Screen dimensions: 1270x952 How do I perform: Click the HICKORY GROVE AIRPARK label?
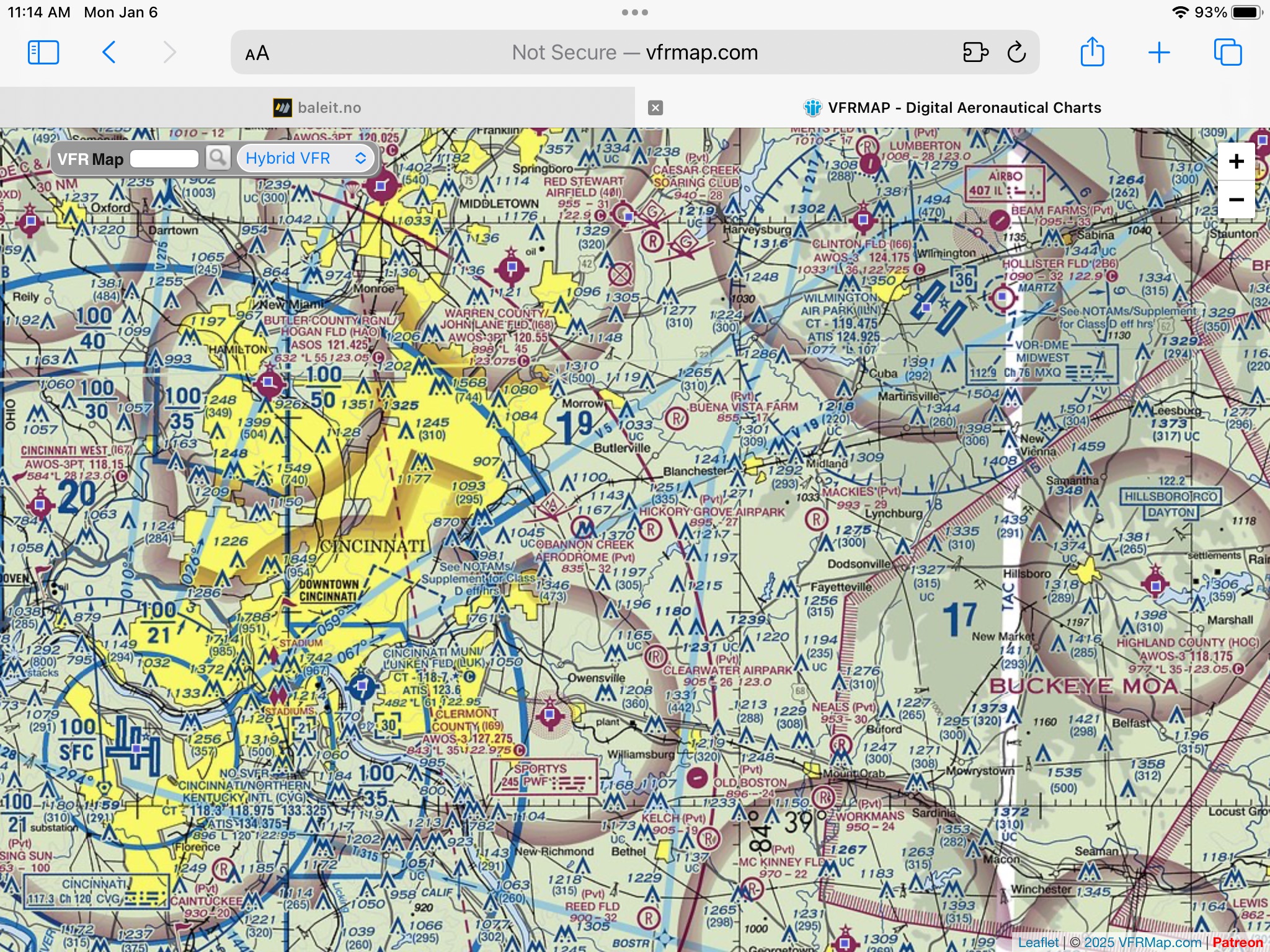tap(712, 512)
